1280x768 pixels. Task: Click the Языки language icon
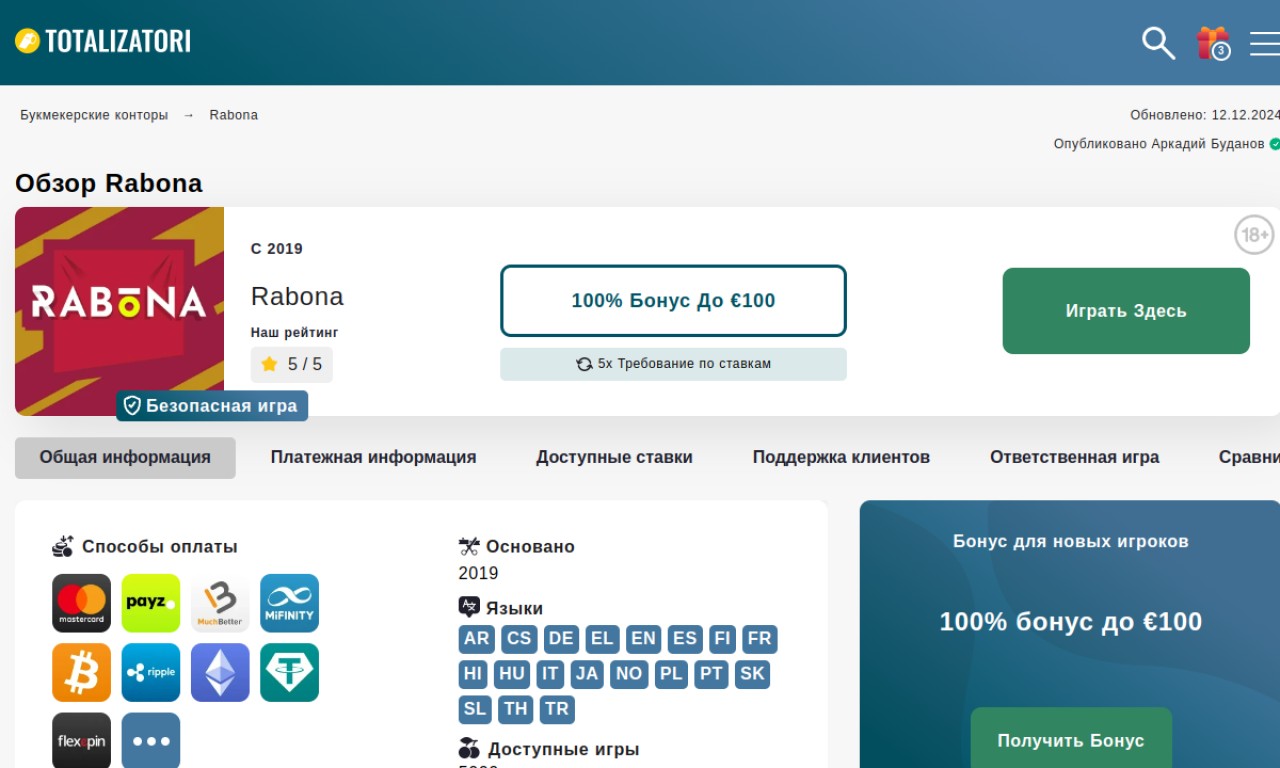point(469,607)
